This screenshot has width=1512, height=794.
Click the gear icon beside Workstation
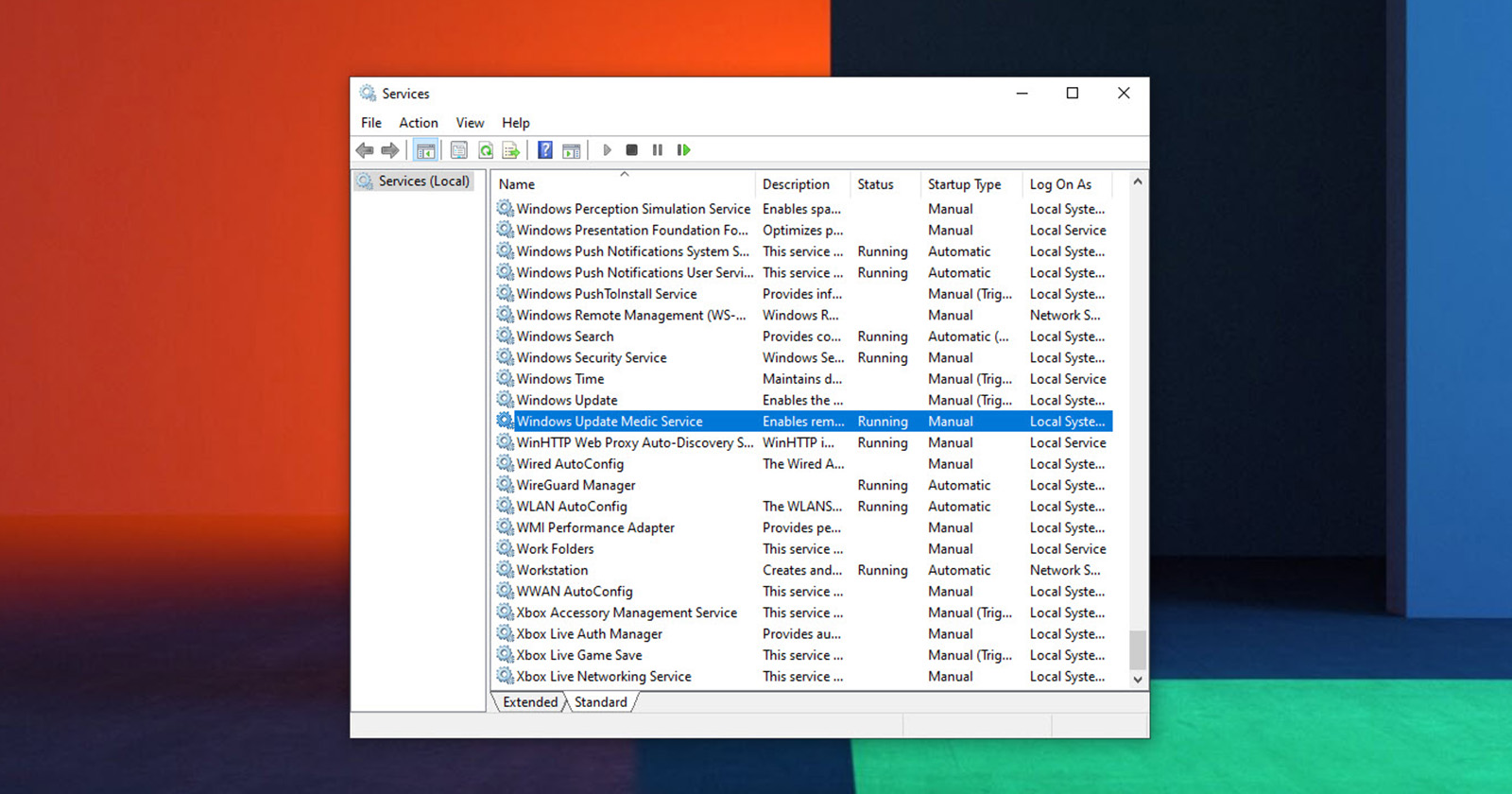[506, 570]
